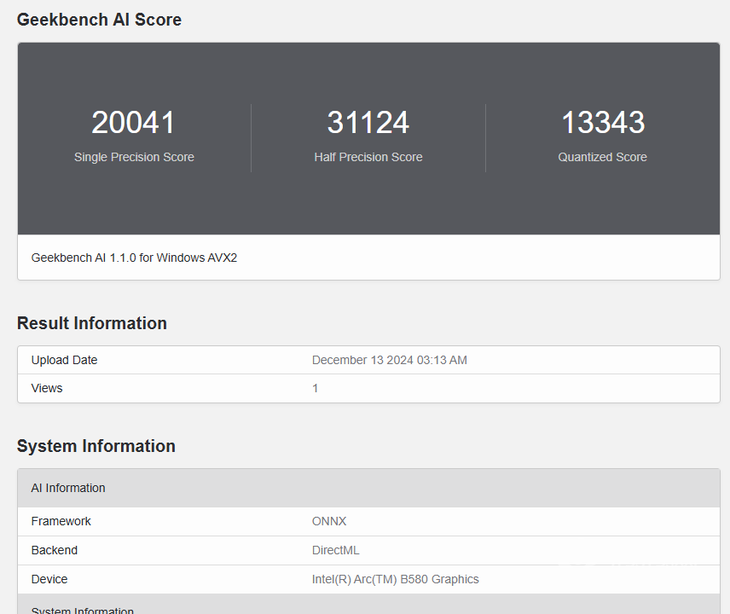Click the Framework row label
Viewport: 730px width, 614px height.
coord(61,521)
